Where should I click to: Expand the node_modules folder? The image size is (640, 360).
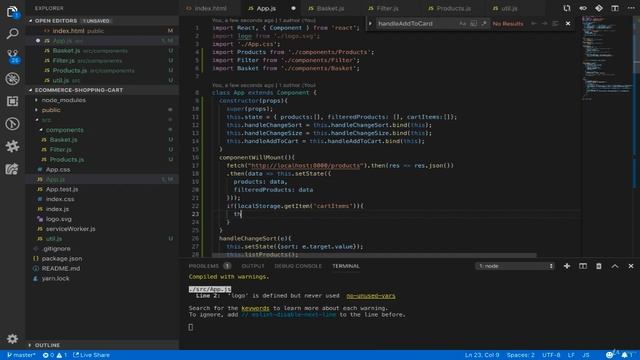(x=63, y=100)
